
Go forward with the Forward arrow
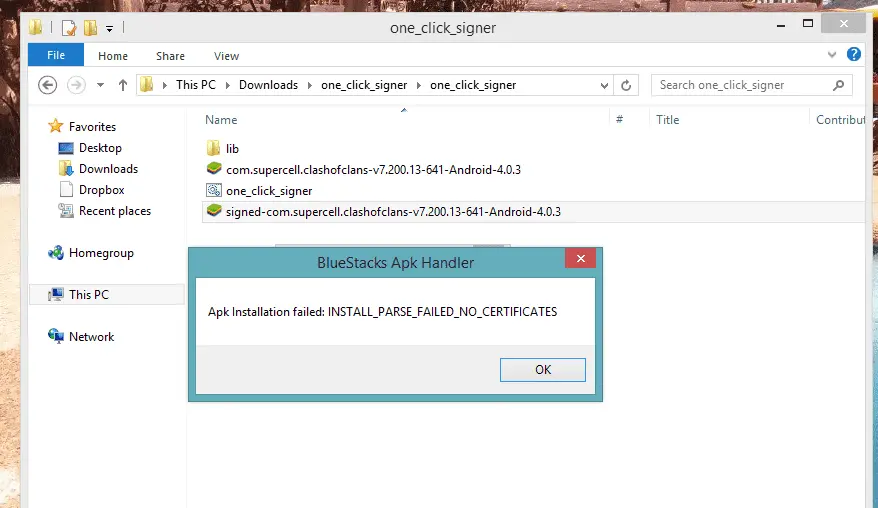(76, 85)
